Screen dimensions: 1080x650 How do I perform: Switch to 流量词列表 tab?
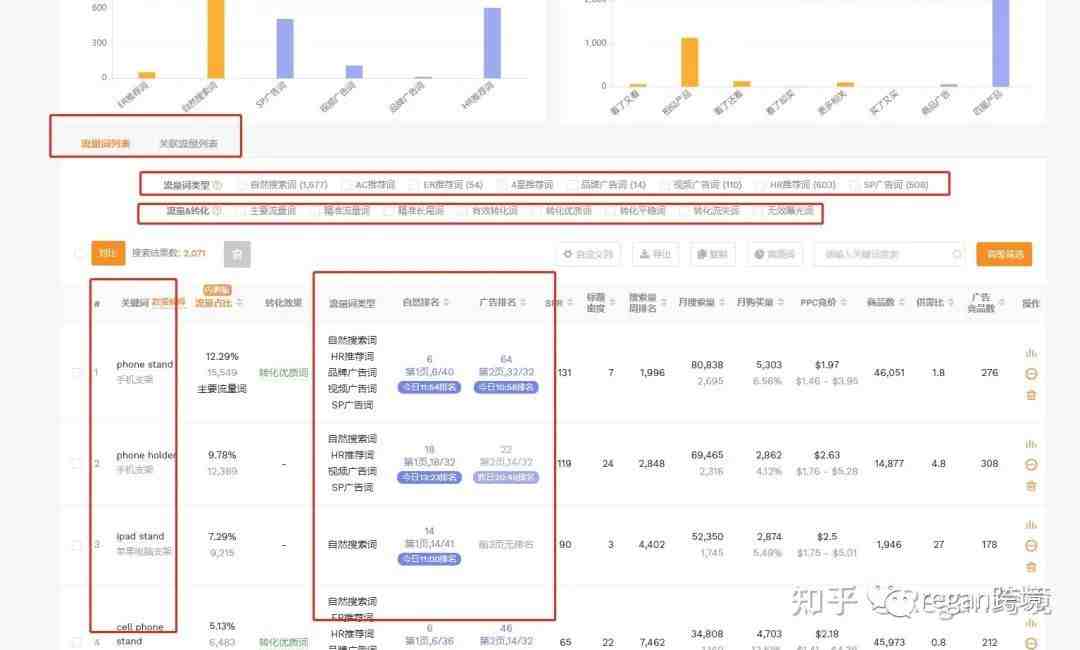[x=105, y=144]
